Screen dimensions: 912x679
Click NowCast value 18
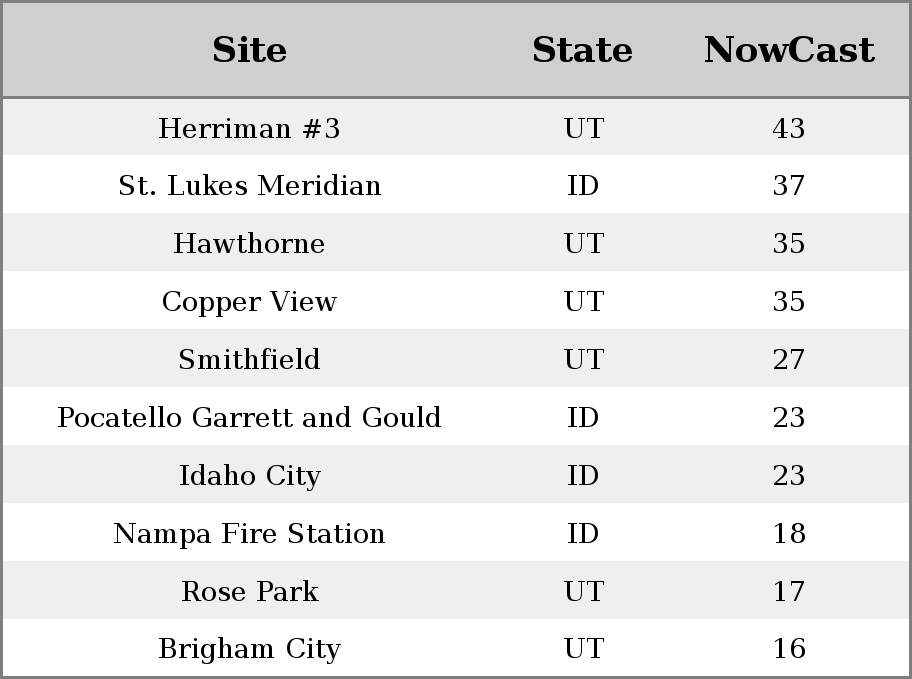[x=789, y=533]
